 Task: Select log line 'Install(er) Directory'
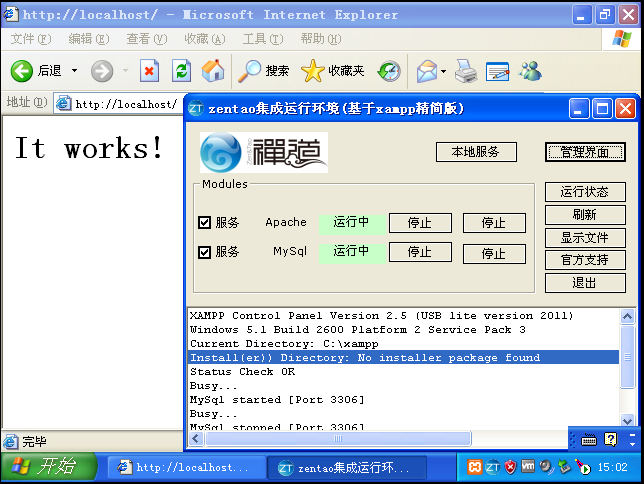pos(403,357)
